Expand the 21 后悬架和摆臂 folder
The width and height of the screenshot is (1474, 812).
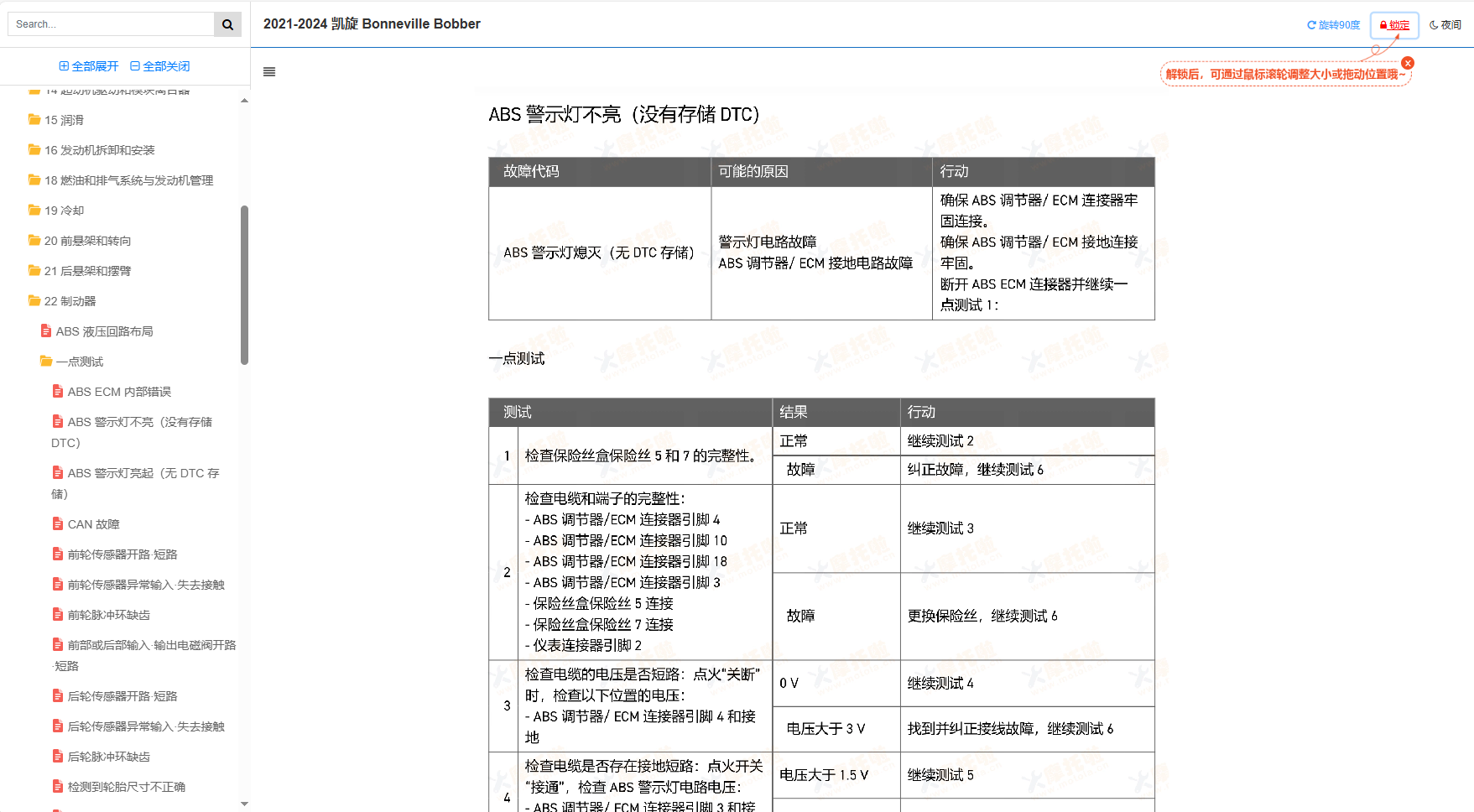click(x=88, y=271)
